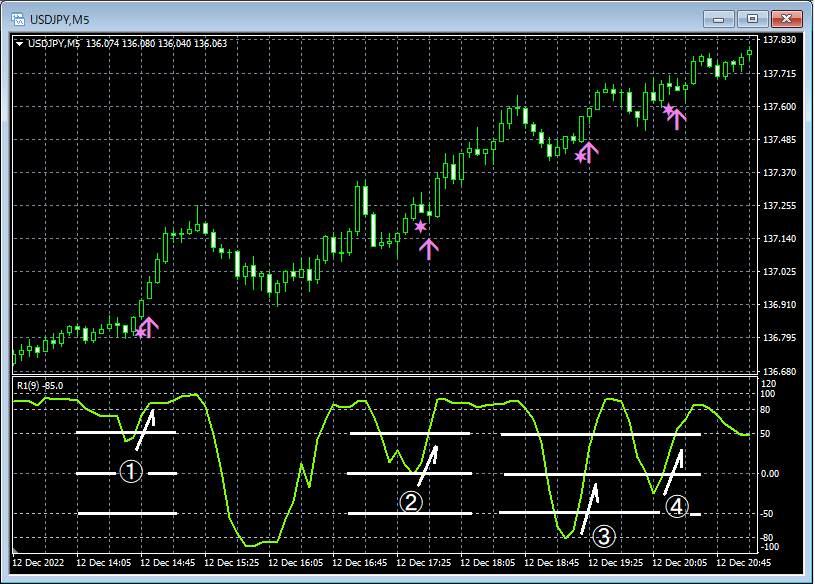815x584 pixels.
Task: Click the pink up arrow near 137.485
Action: (588, 152)
